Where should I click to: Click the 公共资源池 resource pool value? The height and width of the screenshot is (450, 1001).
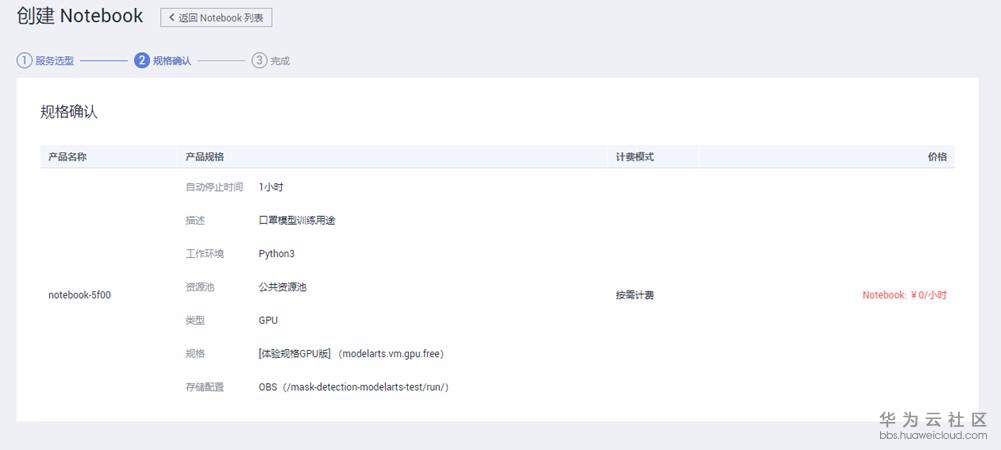pyautogui.click(x=282, y=287)
